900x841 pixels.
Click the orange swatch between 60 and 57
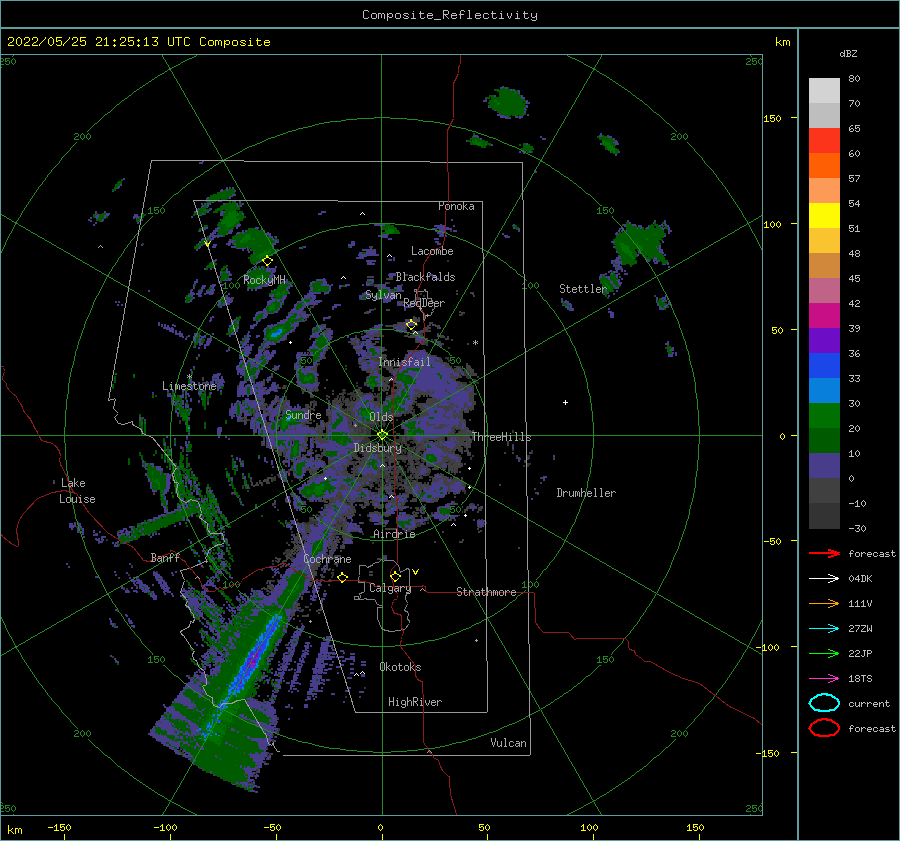tap(824, 166)
